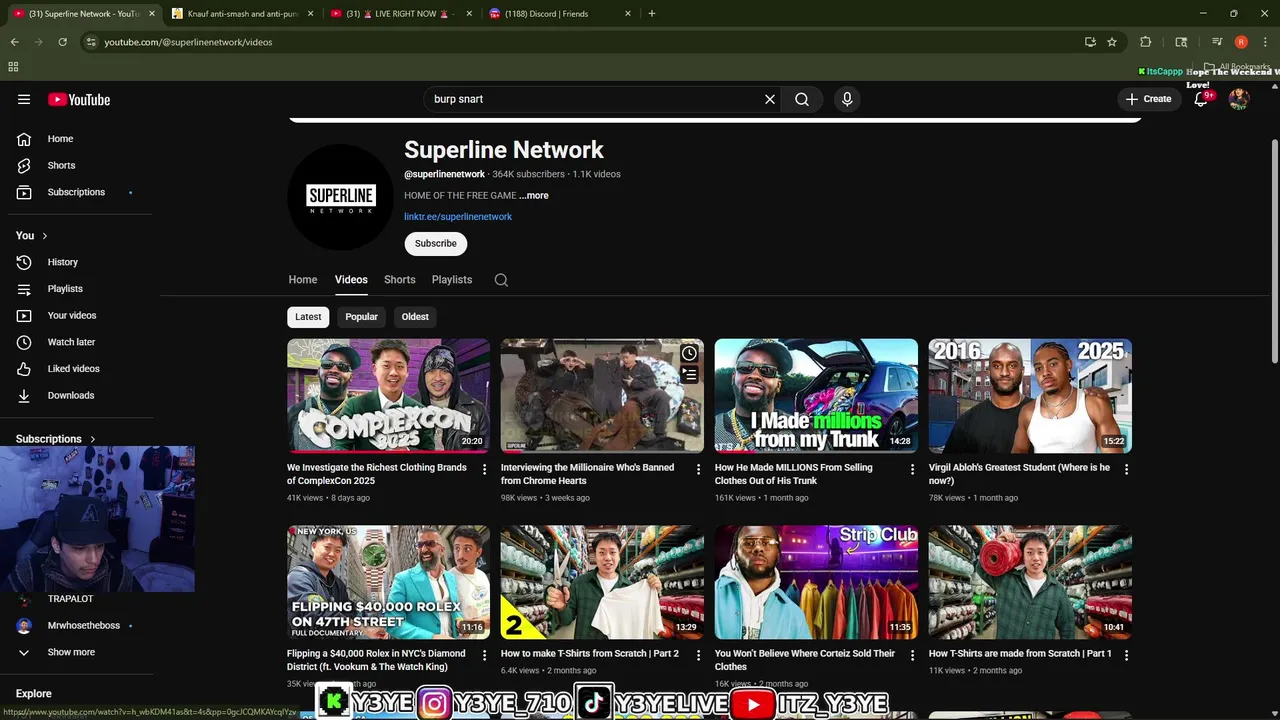Start voice search with microphone icon

[847, 99]
